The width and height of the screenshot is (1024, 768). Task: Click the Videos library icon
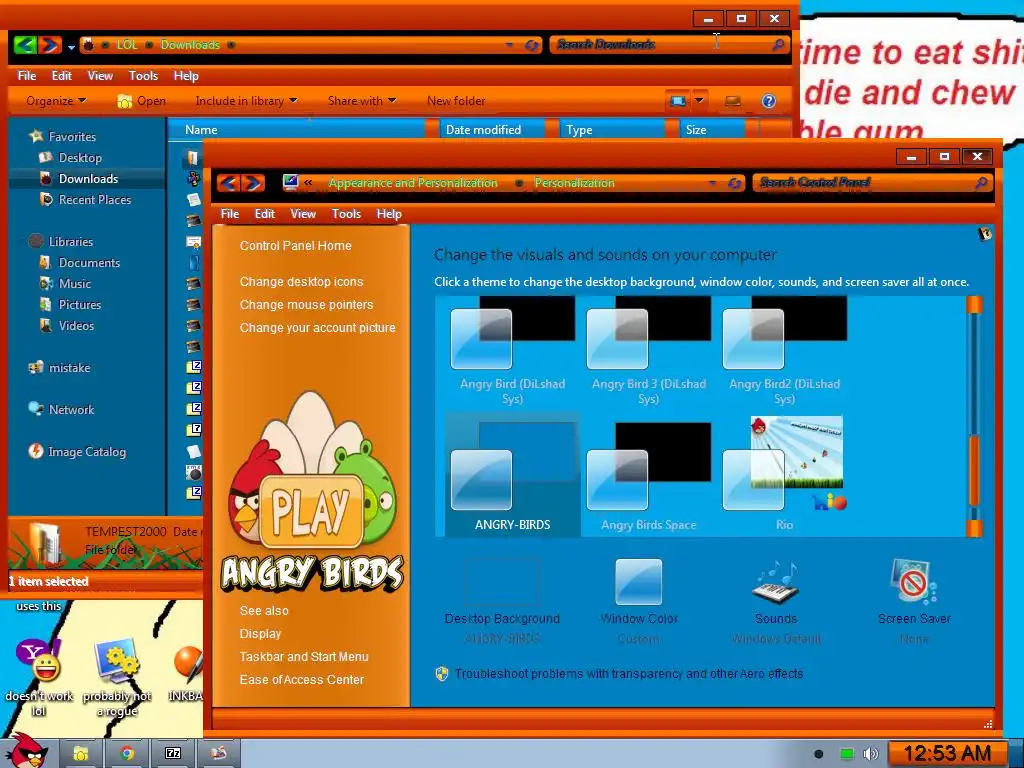point(45,325)
